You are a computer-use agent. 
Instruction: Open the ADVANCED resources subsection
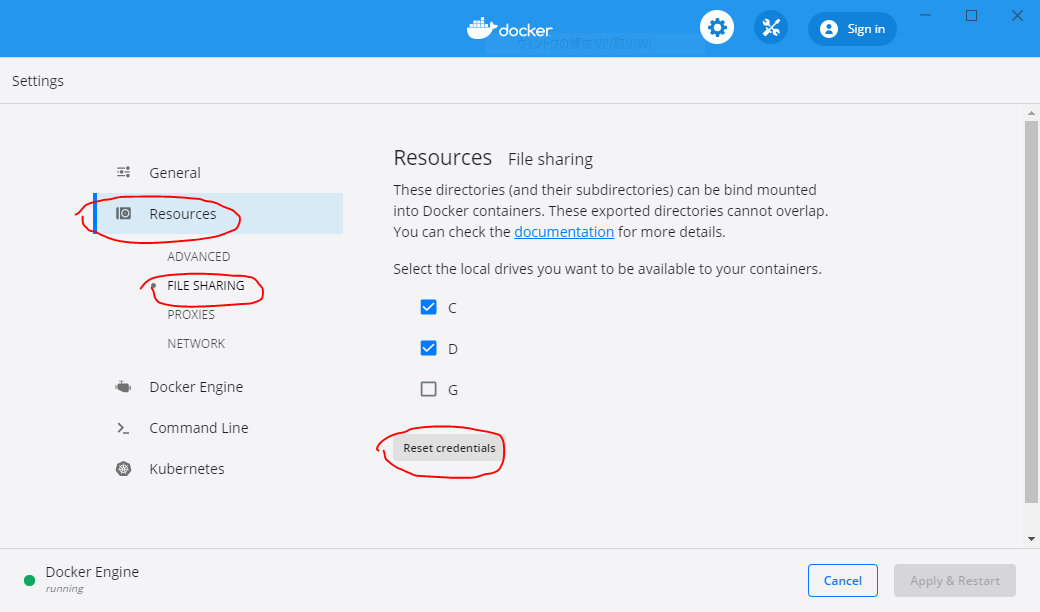[199, 256]
